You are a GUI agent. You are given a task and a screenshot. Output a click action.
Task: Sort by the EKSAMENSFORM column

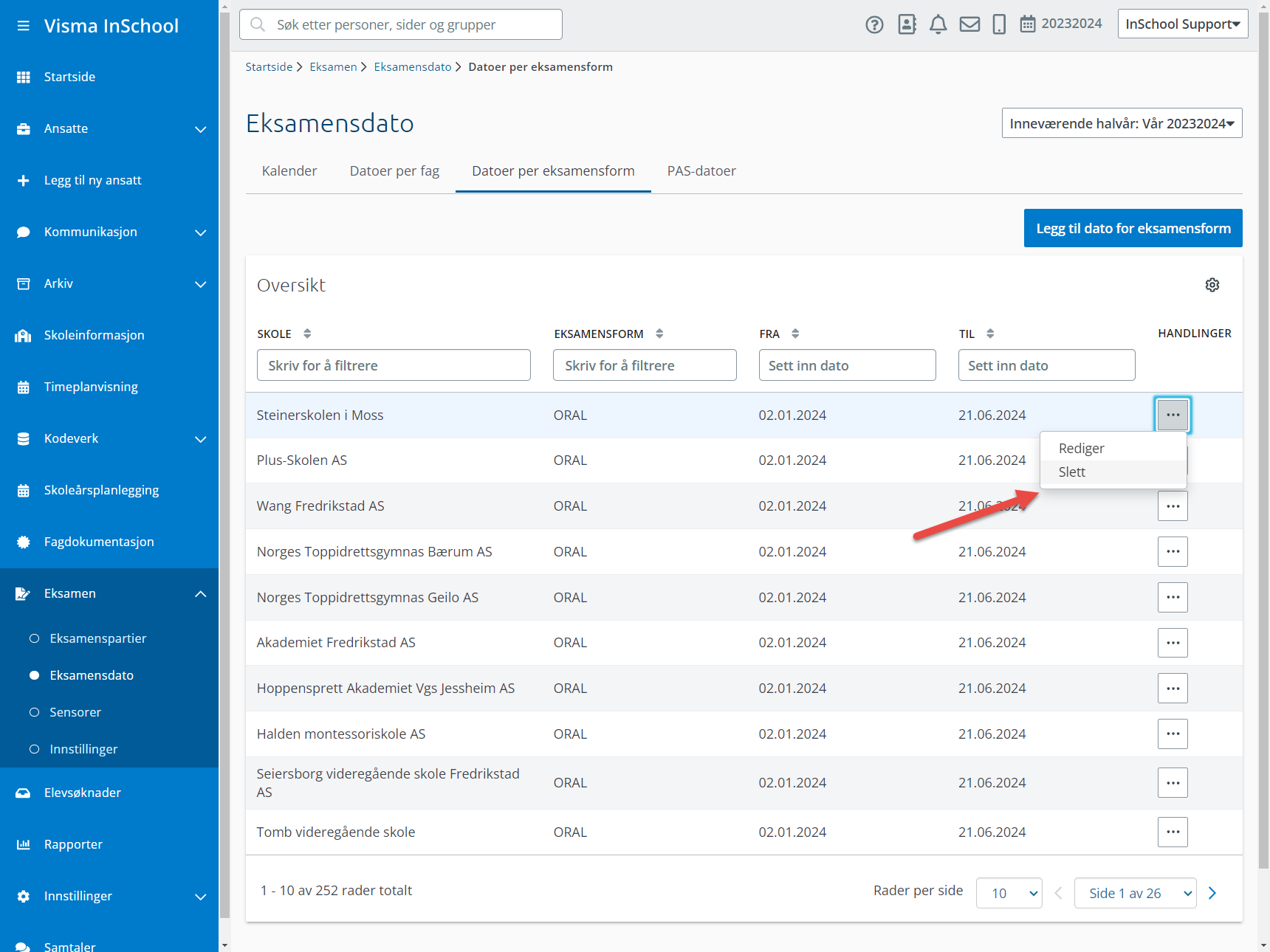[x=659, y=334]
